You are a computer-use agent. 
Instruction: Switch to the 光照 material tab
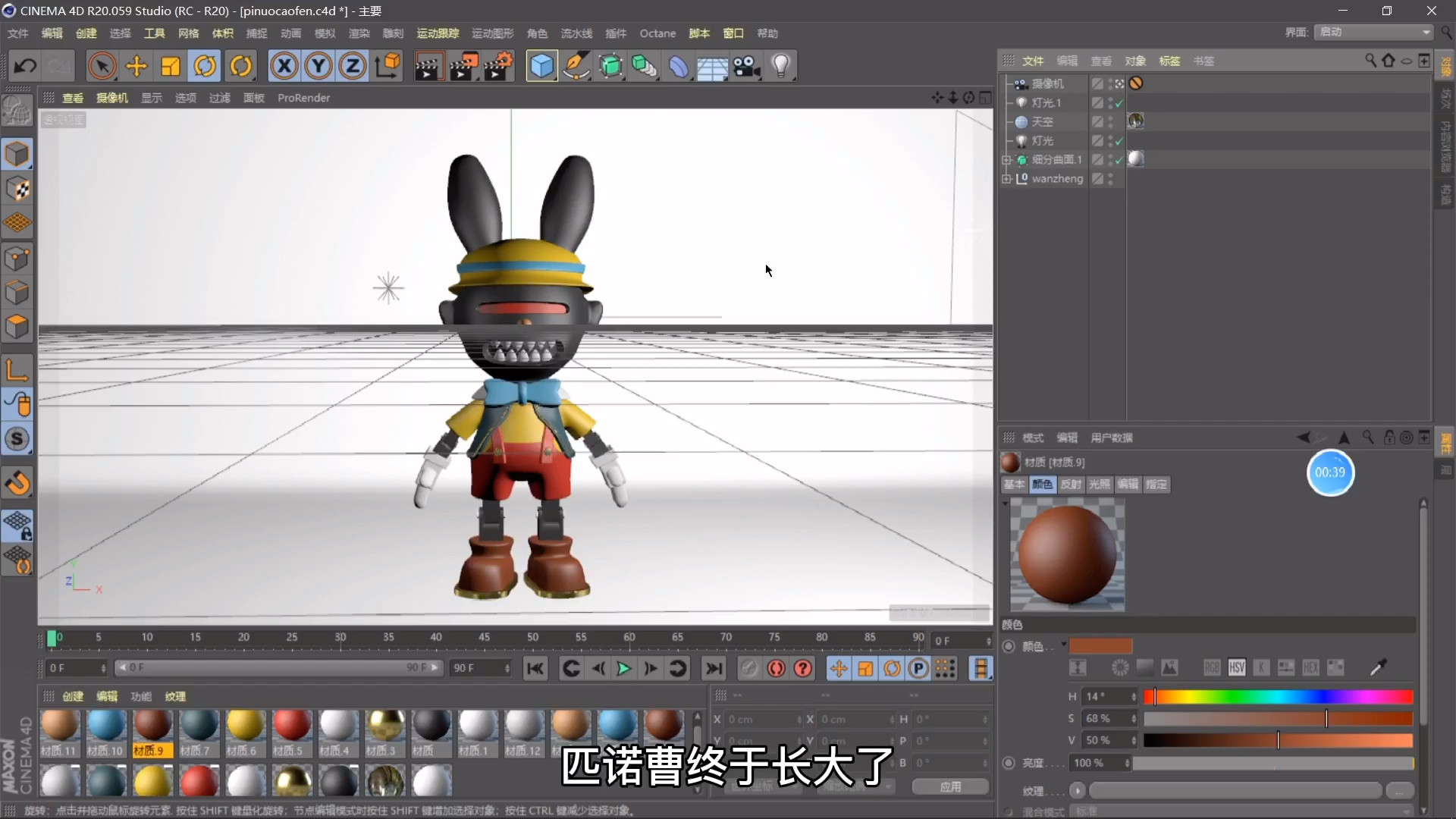coord(1099,484)
